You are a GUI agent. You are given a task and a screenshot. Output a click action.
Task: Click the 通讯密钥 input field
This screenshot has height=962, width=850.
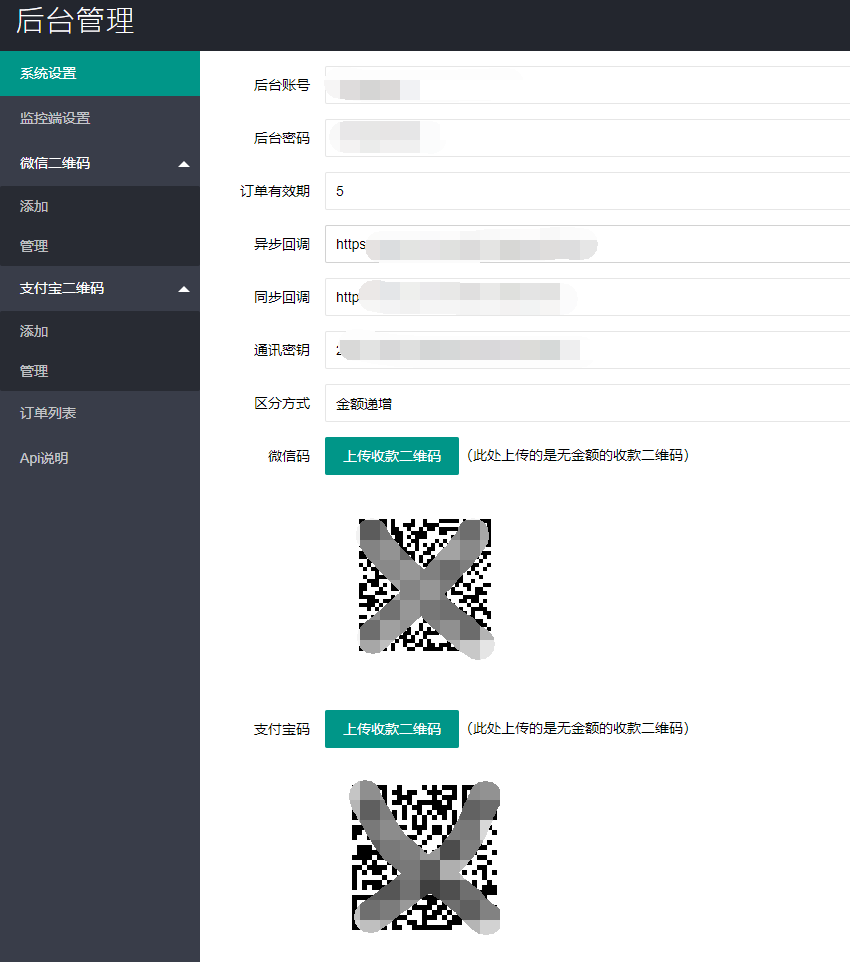[587, 350]
